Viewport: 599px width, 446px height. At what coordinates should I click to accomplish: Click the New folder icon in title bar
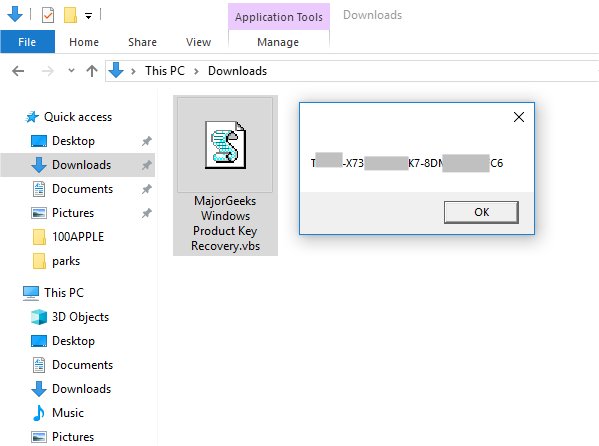coord(70,15)
